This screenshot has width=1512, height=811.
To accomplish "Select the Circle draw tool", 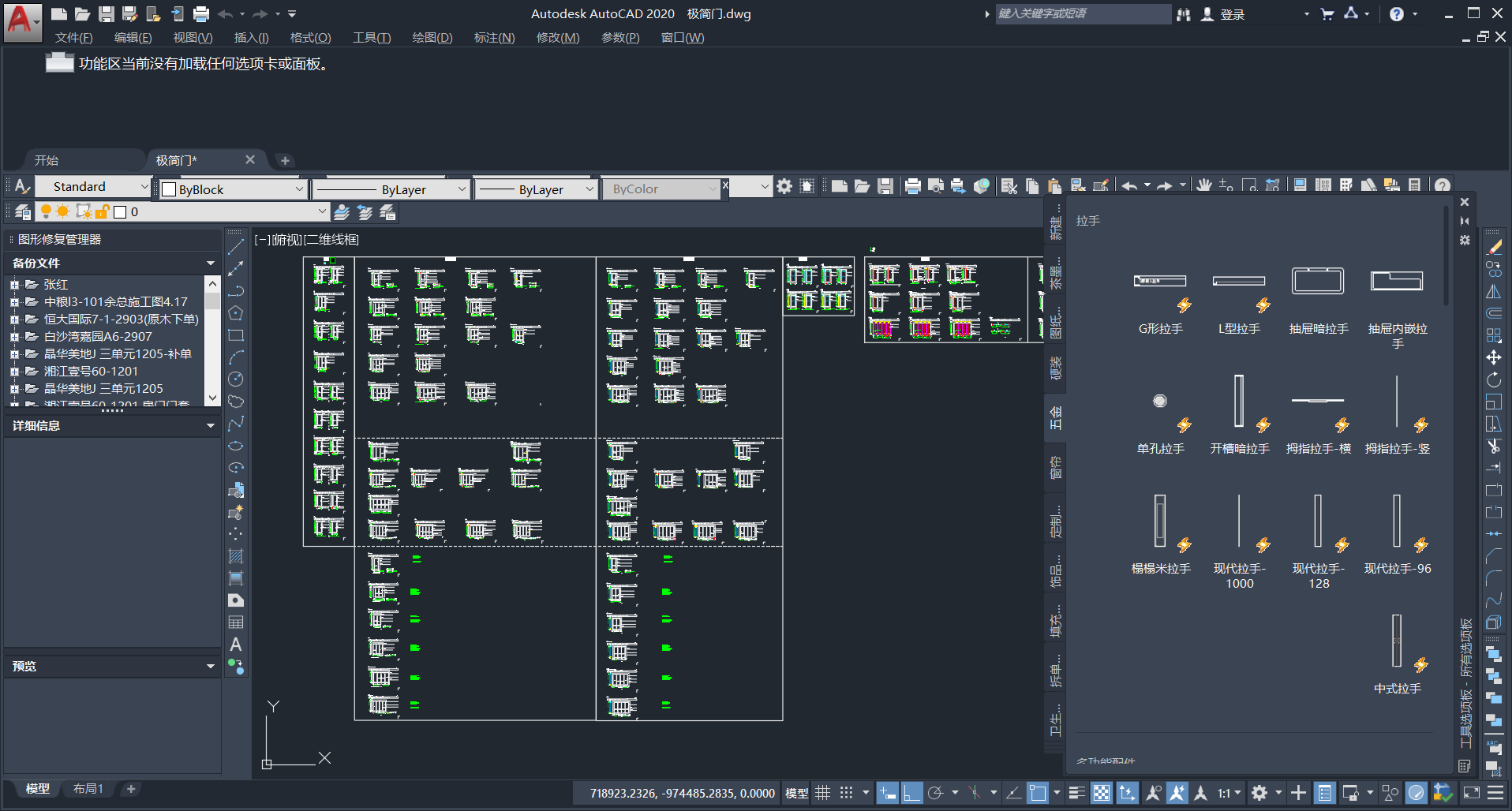I will (235, 379).
